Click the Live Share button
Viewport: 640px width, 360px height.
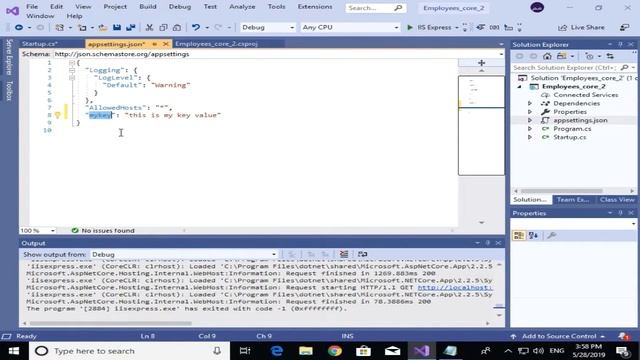(x=581, y=27)
